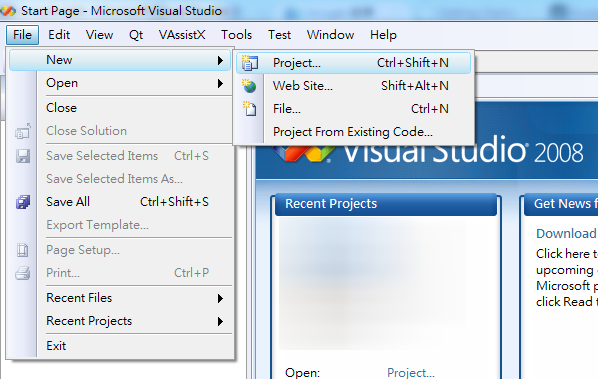598x379 pixels.
Task: Choose Export Template... entry
Action: (x=120, y=225)
